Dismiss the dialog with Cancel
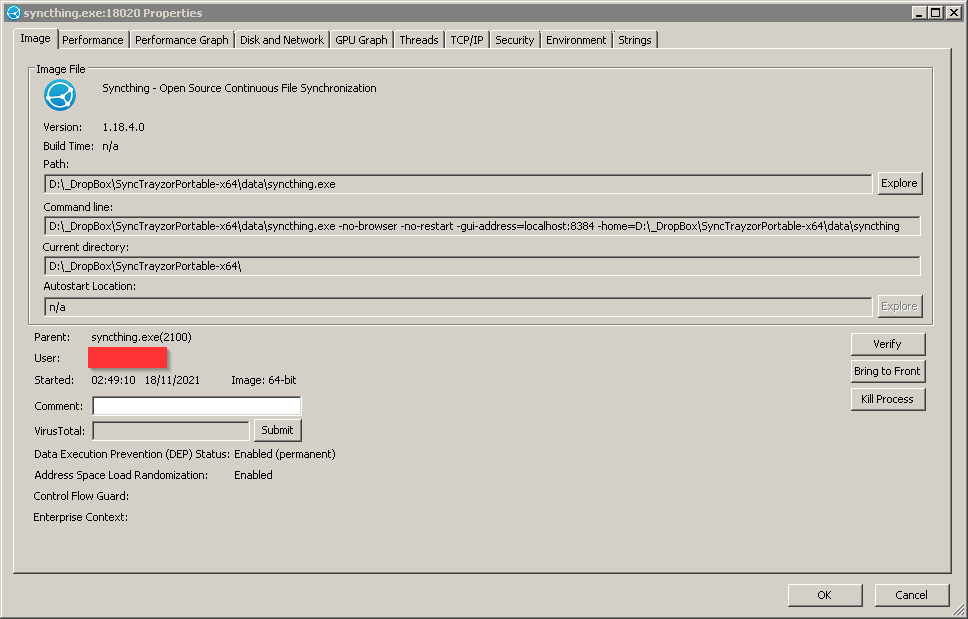Viewport: 968px width, 619px height. 911,594
